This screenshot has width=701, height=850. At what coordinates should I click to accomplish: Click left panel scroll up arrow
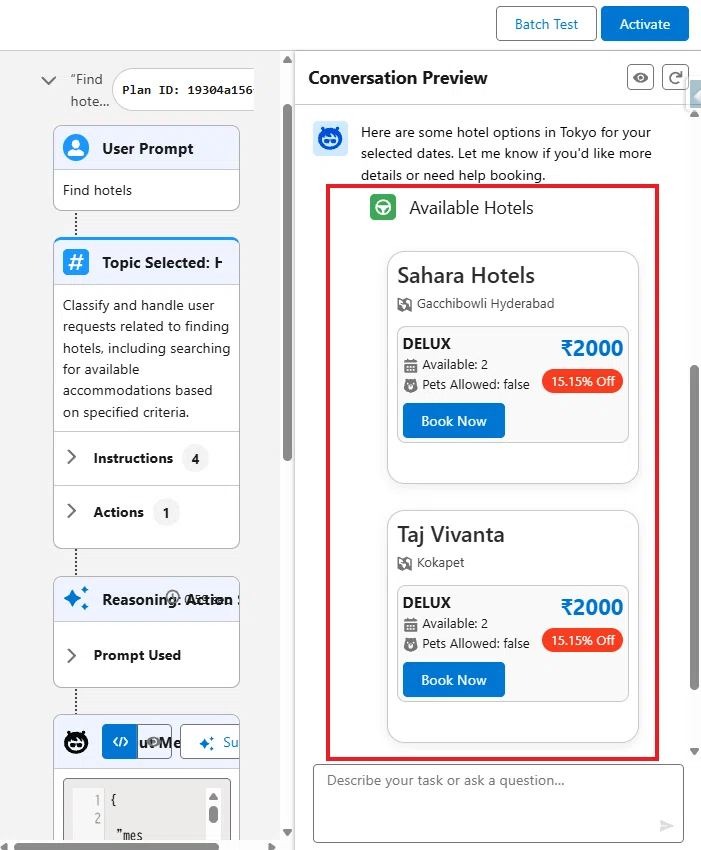click(x=287, y=60)
